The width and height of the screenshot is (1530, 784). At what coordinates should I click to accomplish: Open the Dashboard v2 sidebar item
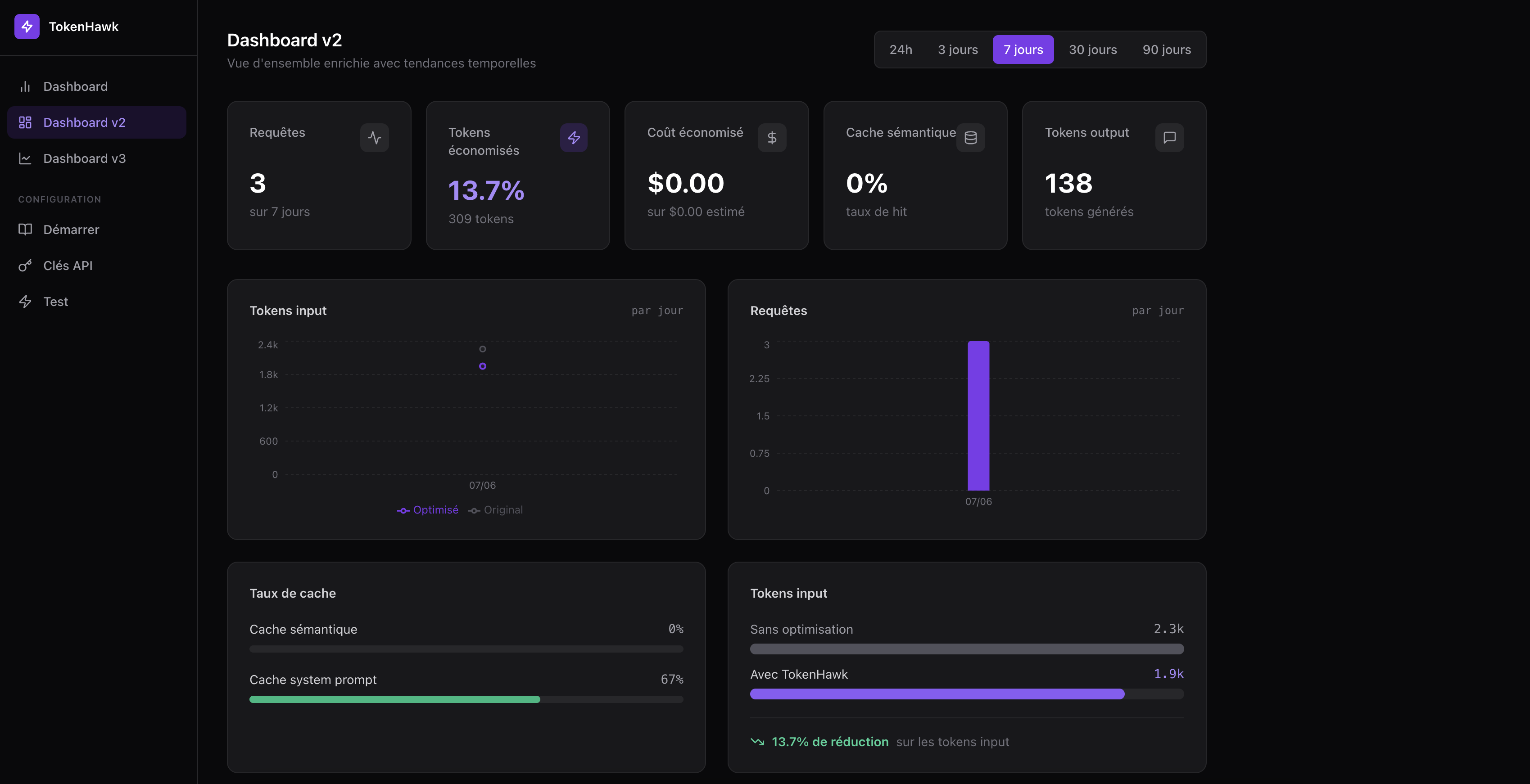pyautogui.click(x=97, y=122)
